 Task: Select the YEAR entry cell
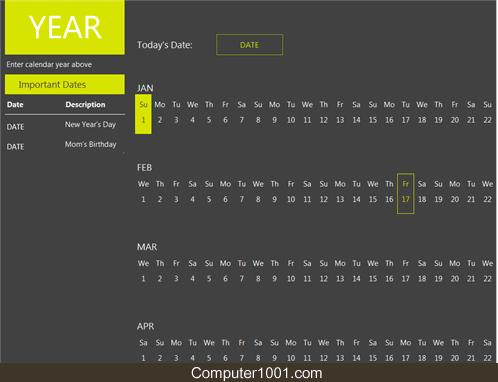pos(65,27)
